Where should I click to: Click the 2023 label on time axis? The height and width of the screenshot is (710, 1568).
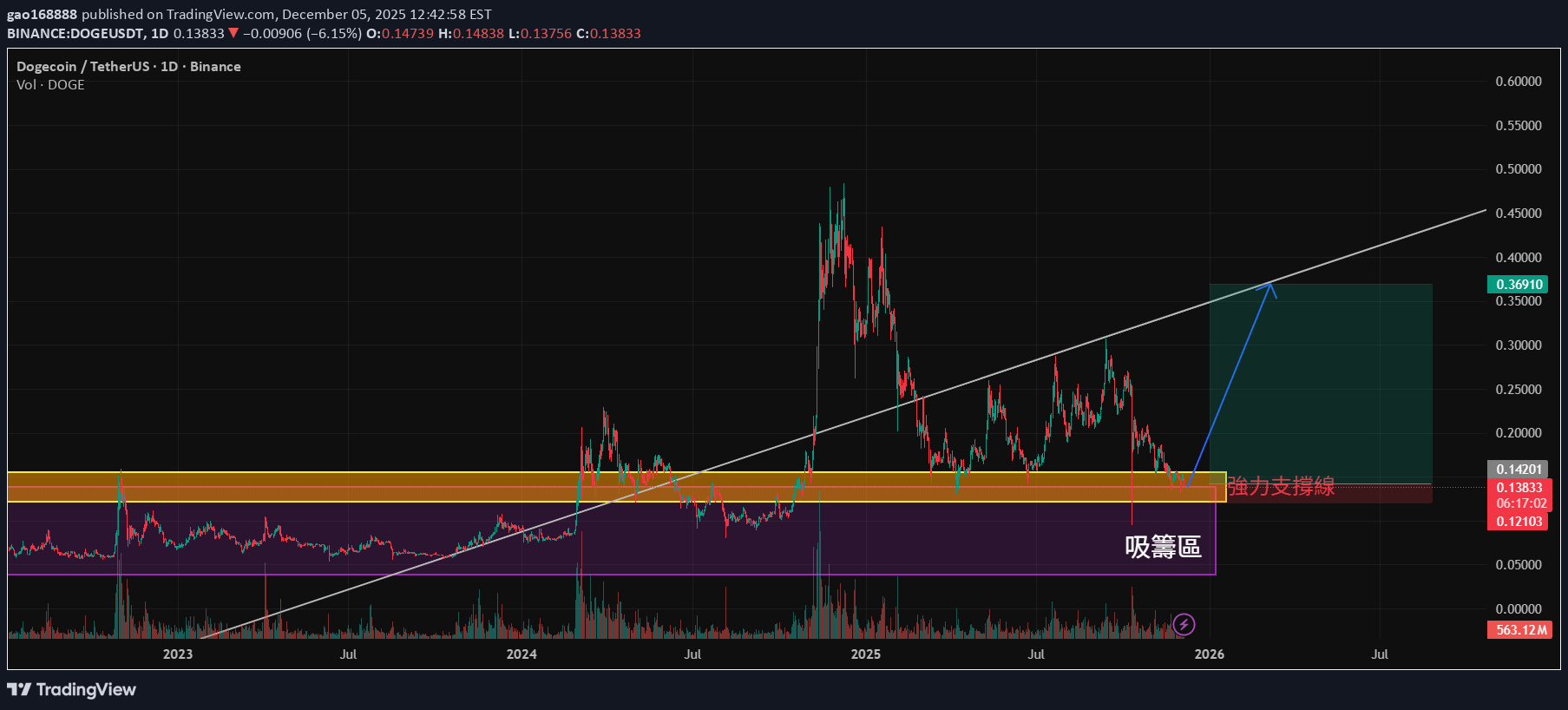(178, 654)
